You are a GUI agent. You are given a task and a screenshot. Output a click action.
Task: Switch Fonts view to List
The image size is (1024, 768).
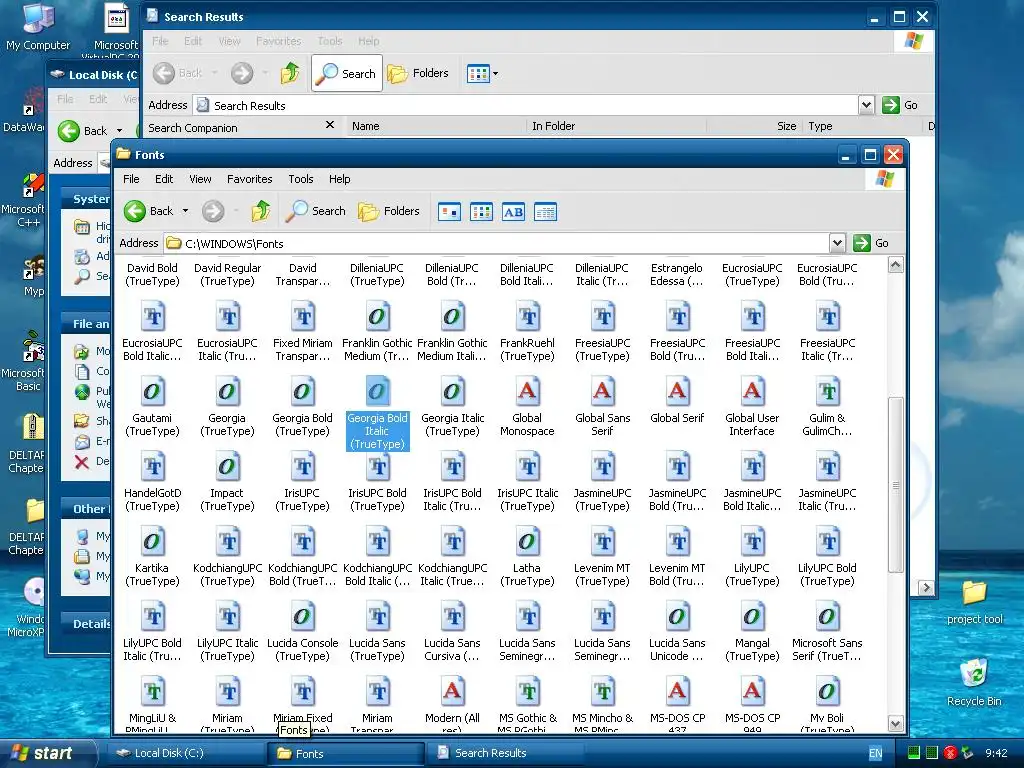(481, 212)
